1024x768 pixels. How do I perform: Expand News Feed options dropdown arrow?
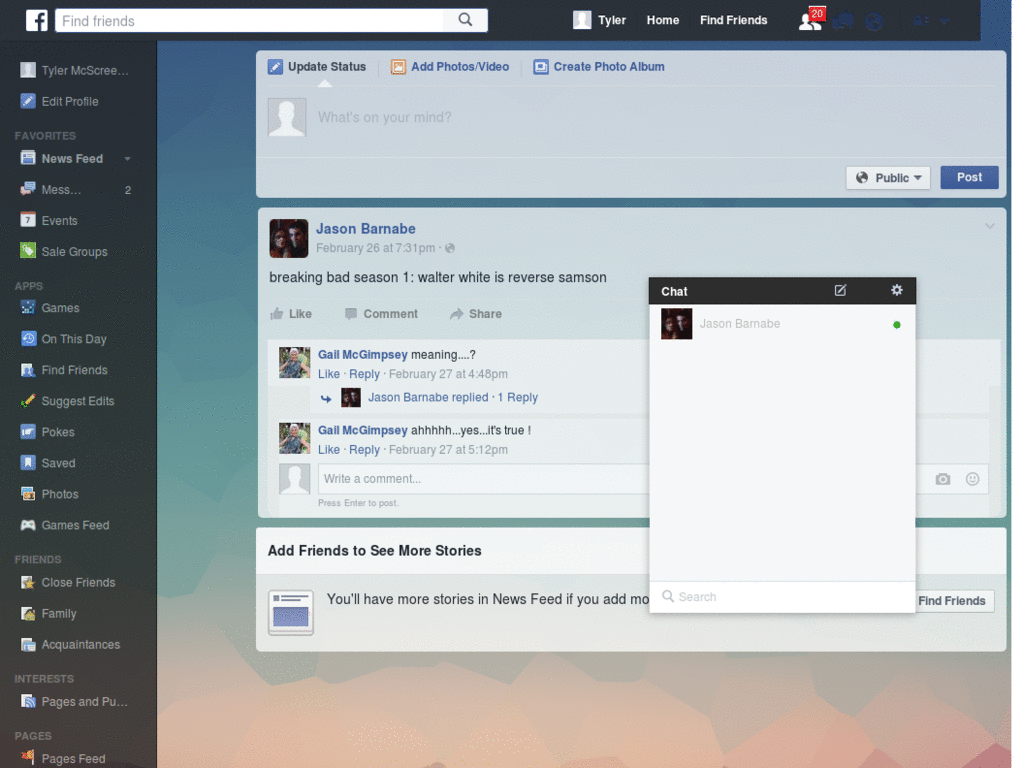(x=127, y=159)
